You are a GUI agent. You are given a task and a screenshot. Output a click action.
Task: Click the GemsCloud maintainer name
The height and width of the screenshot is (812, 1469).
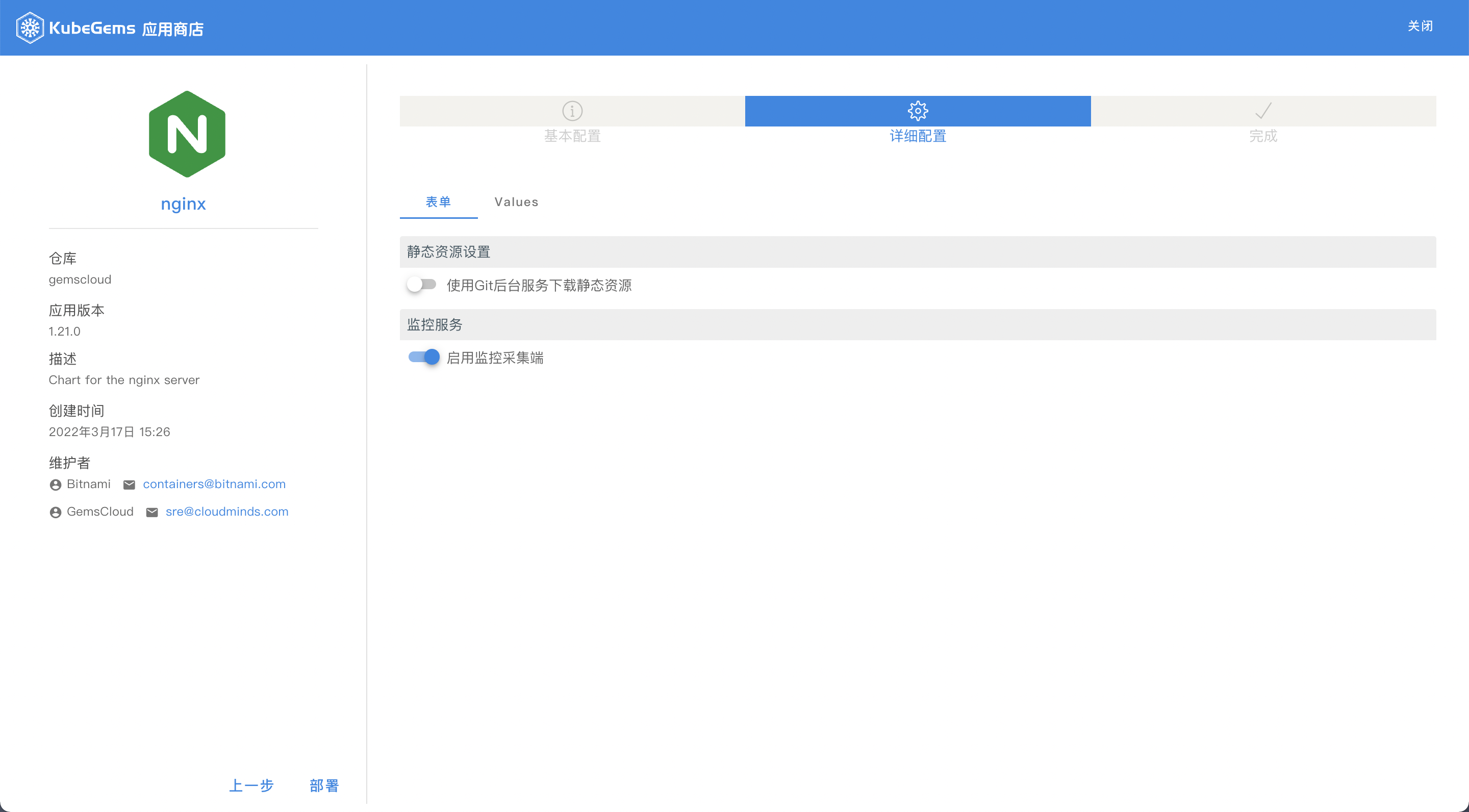click(x=100, y=512)
